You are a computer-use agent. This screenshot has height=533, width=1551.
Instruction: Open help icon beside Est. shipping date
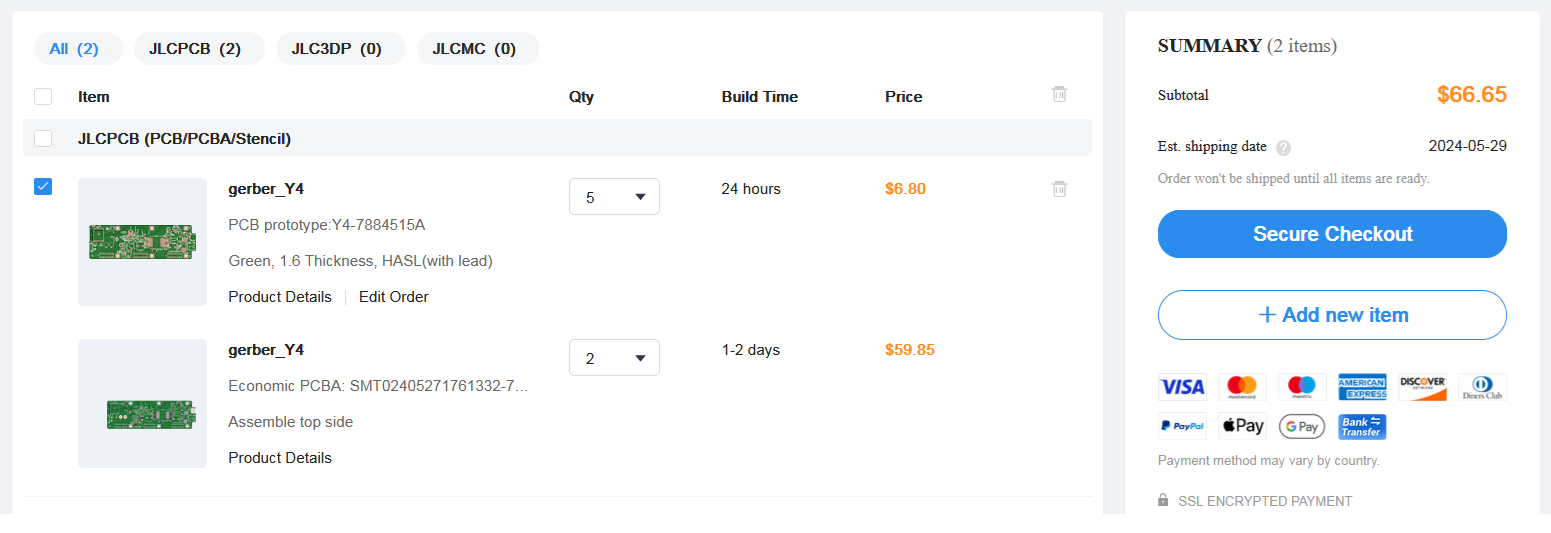coord(1283,148)
